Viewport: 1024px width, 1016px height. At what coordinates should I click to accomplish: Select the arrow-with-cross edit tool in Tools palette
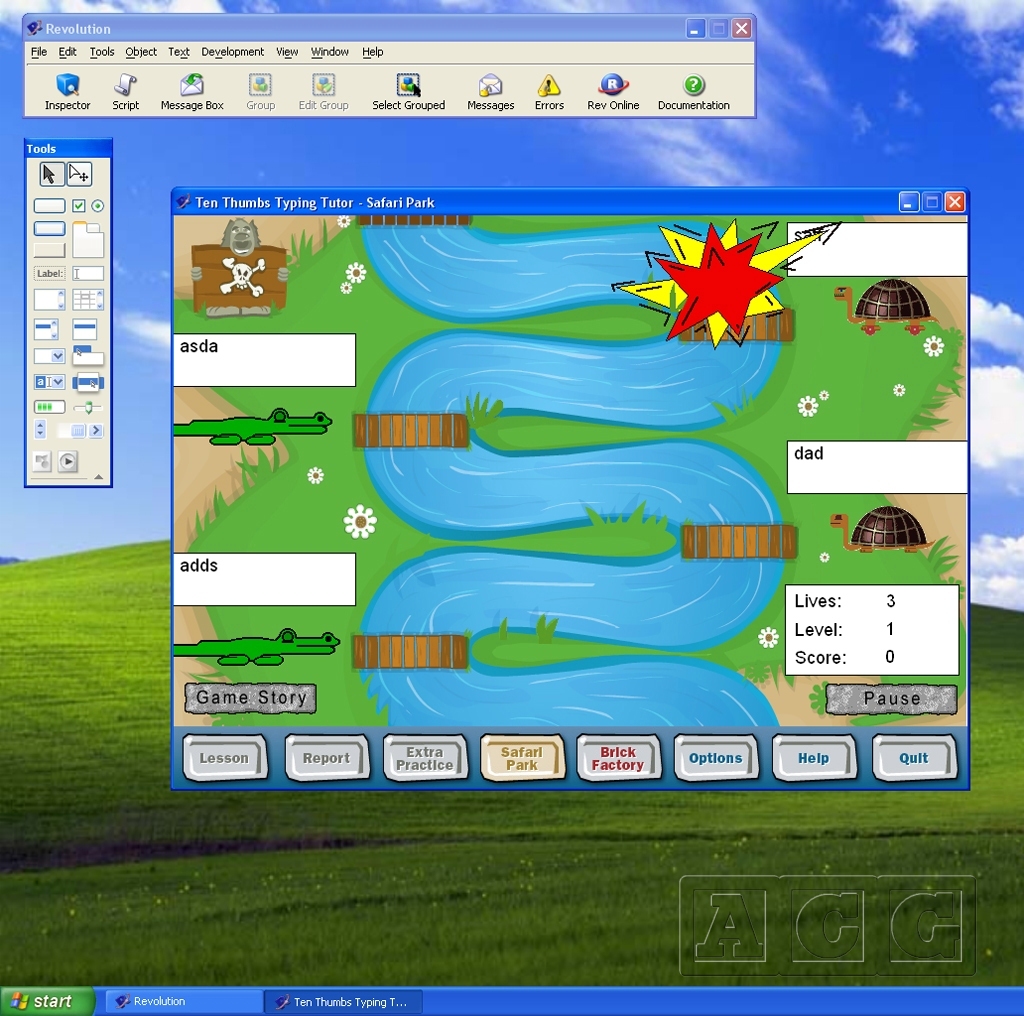tap(79, 174)
